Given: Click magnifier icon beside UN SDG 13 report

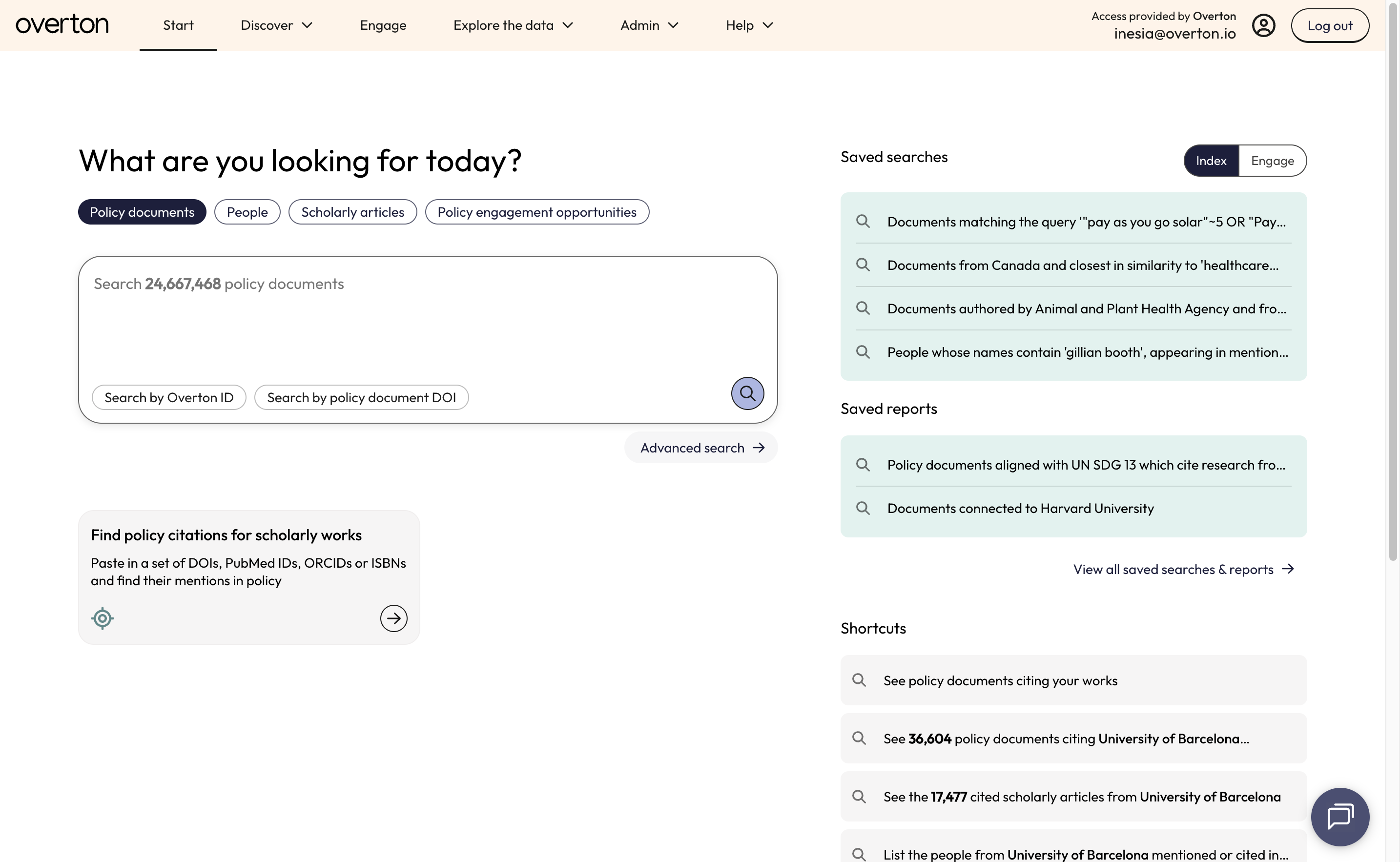Looking at the screenshot, I should click(x=863, y=465).
